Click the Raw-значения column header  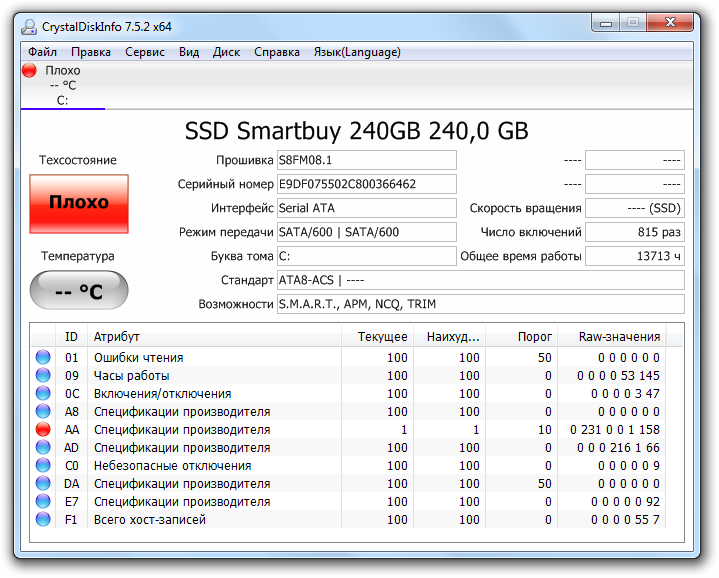612,337
